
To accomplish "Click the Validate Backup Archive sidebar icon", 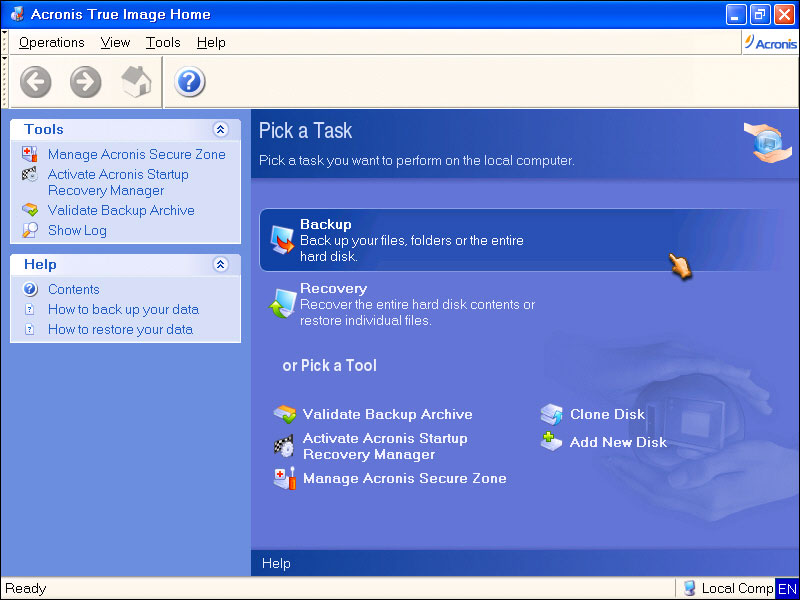I will pos(30,210).
